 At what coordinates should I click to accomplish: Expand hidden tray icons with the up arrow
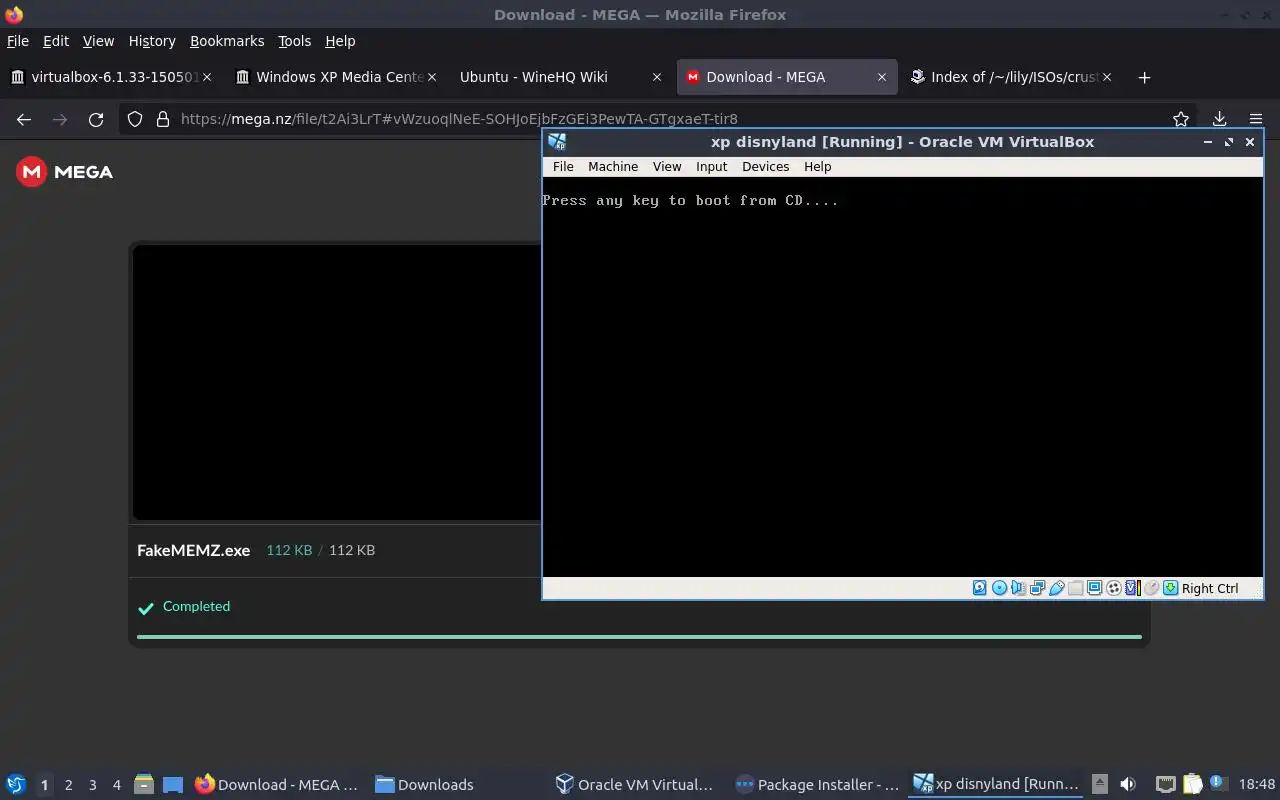(x=1100, y=784)
